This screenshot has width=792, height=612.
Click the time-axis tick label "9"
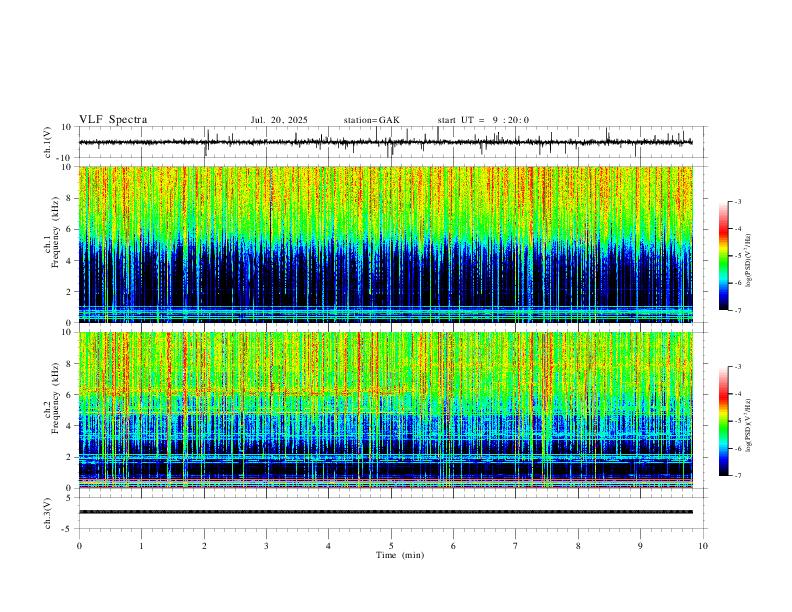point(640,546)
